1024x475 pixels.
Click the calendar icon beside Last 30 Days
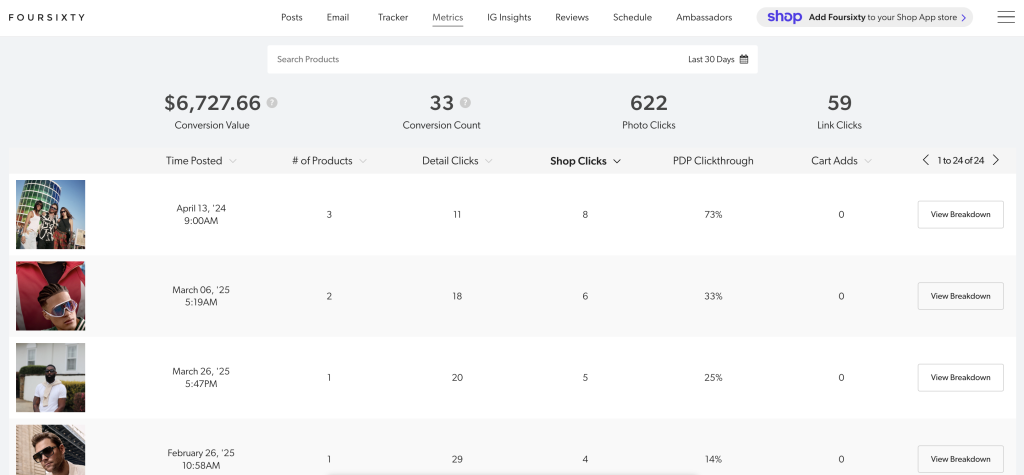tap(744, 59)
